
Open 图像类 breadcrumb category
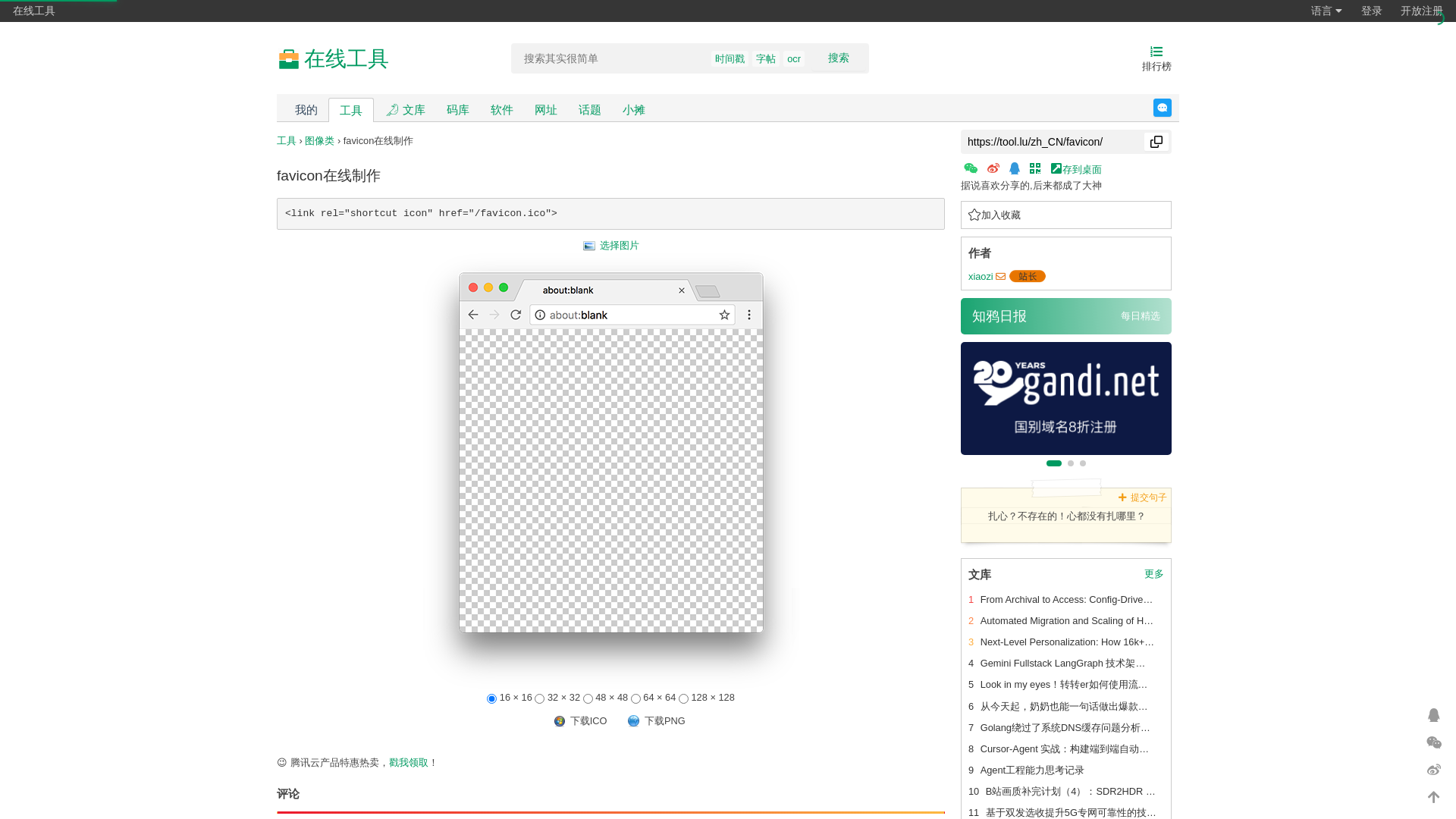tap(319, 141)
